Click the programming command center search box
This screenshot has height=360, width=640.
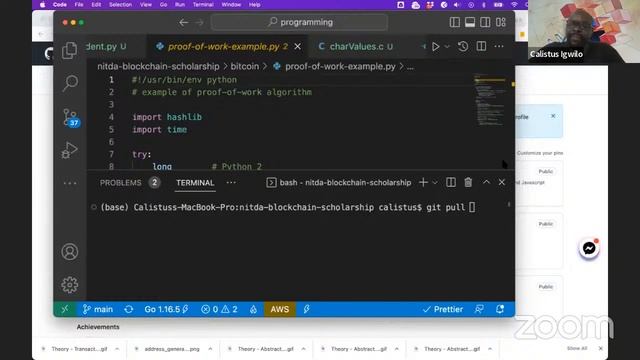point(299,22)
